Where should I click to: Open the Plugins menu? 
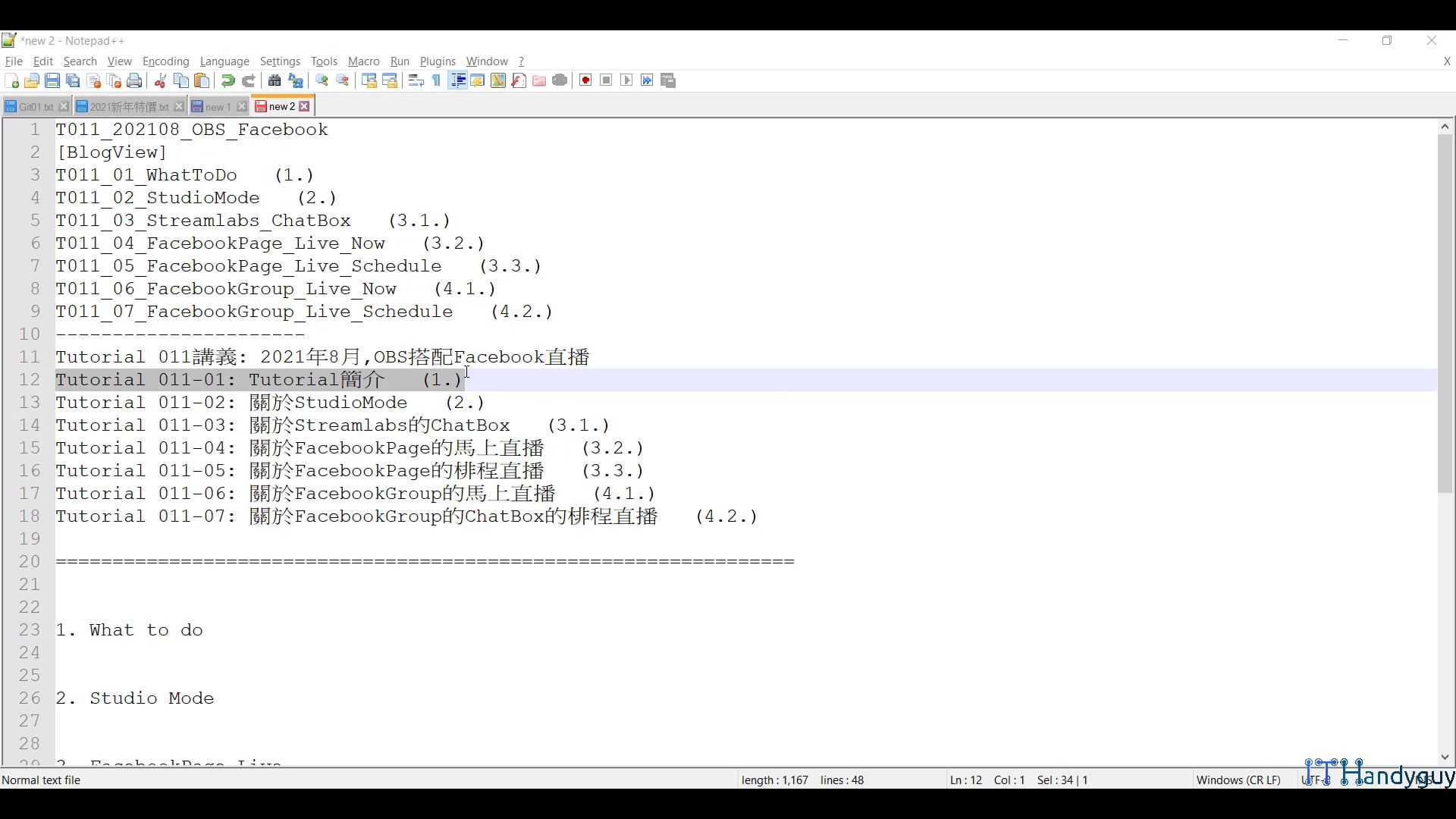(438, 61)
